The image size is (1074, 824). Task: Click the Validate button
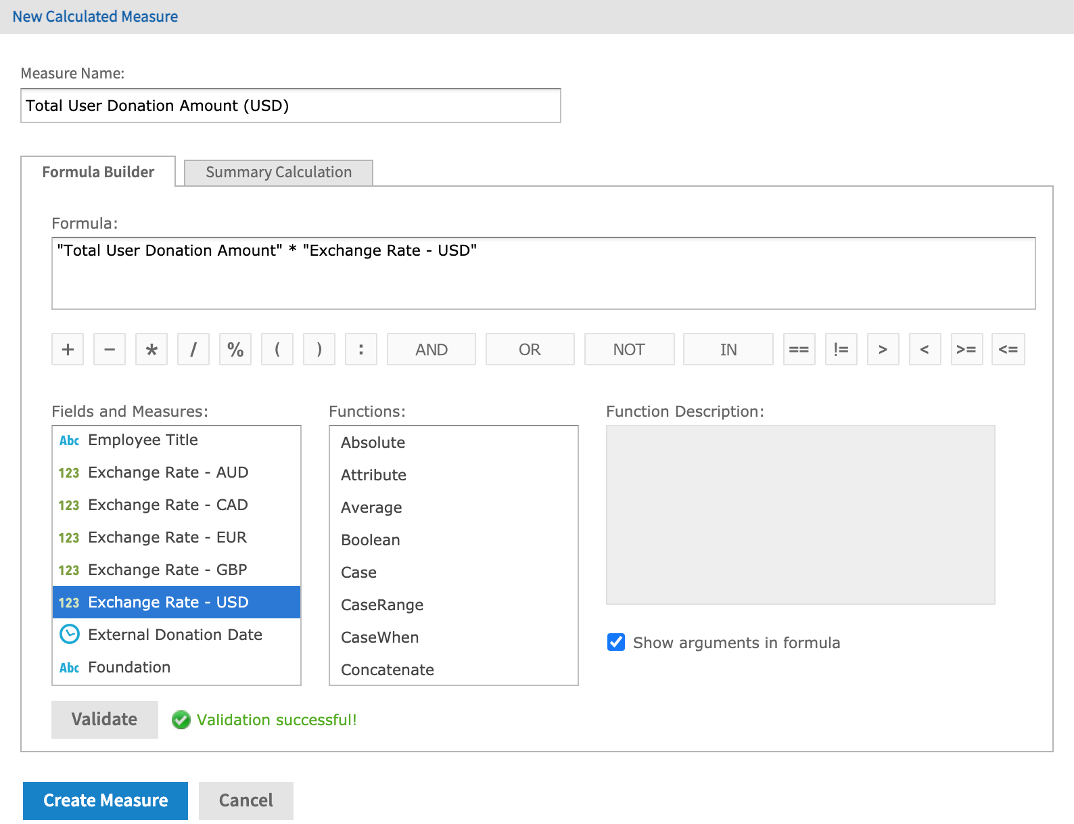104,719
